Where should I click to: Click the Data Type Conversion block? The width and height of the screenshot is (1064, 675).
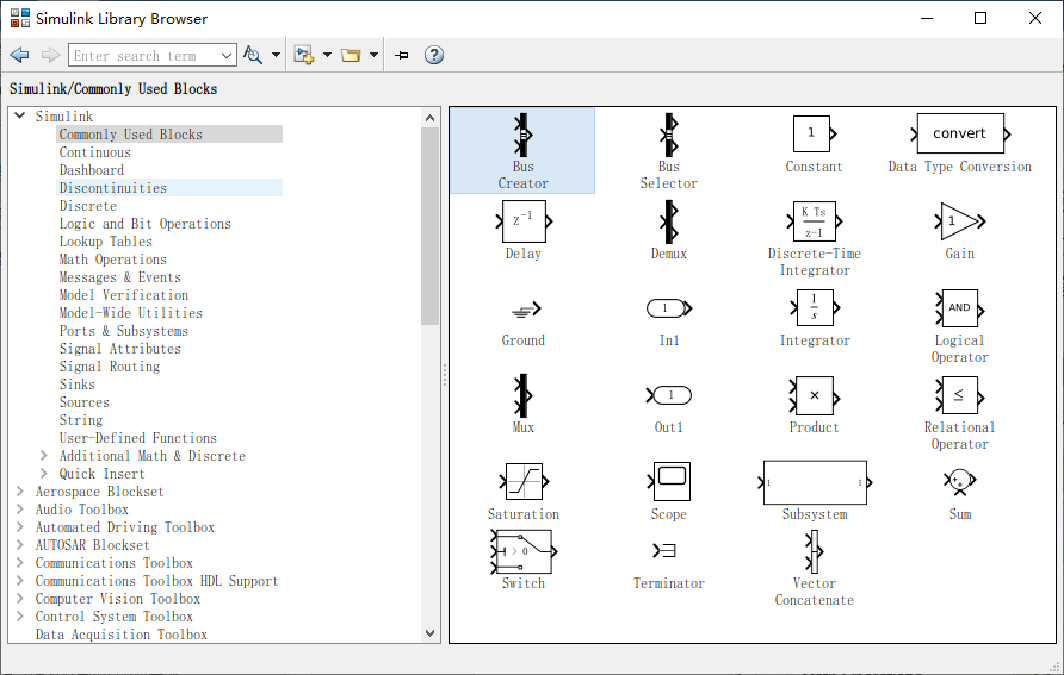(959, 134)
